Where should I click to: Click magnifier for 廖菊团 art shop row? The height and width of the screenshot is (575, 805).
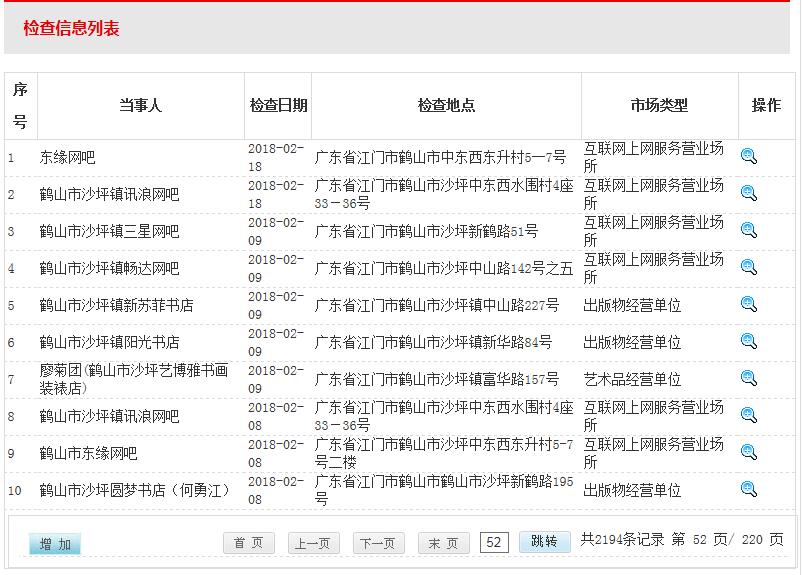point(749,378)
